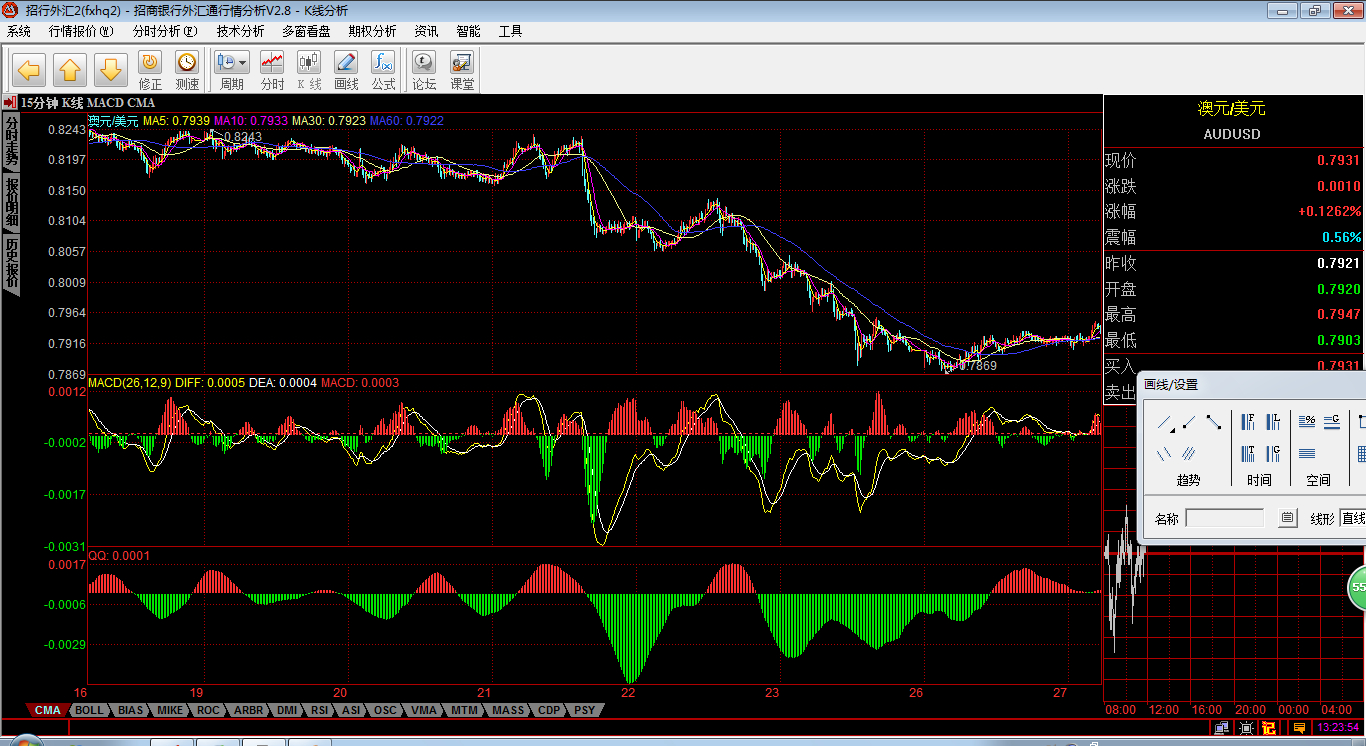Screen dimensions: 1366x746
Task: Select the RSI indicator tab
Action: click(319, 710)
